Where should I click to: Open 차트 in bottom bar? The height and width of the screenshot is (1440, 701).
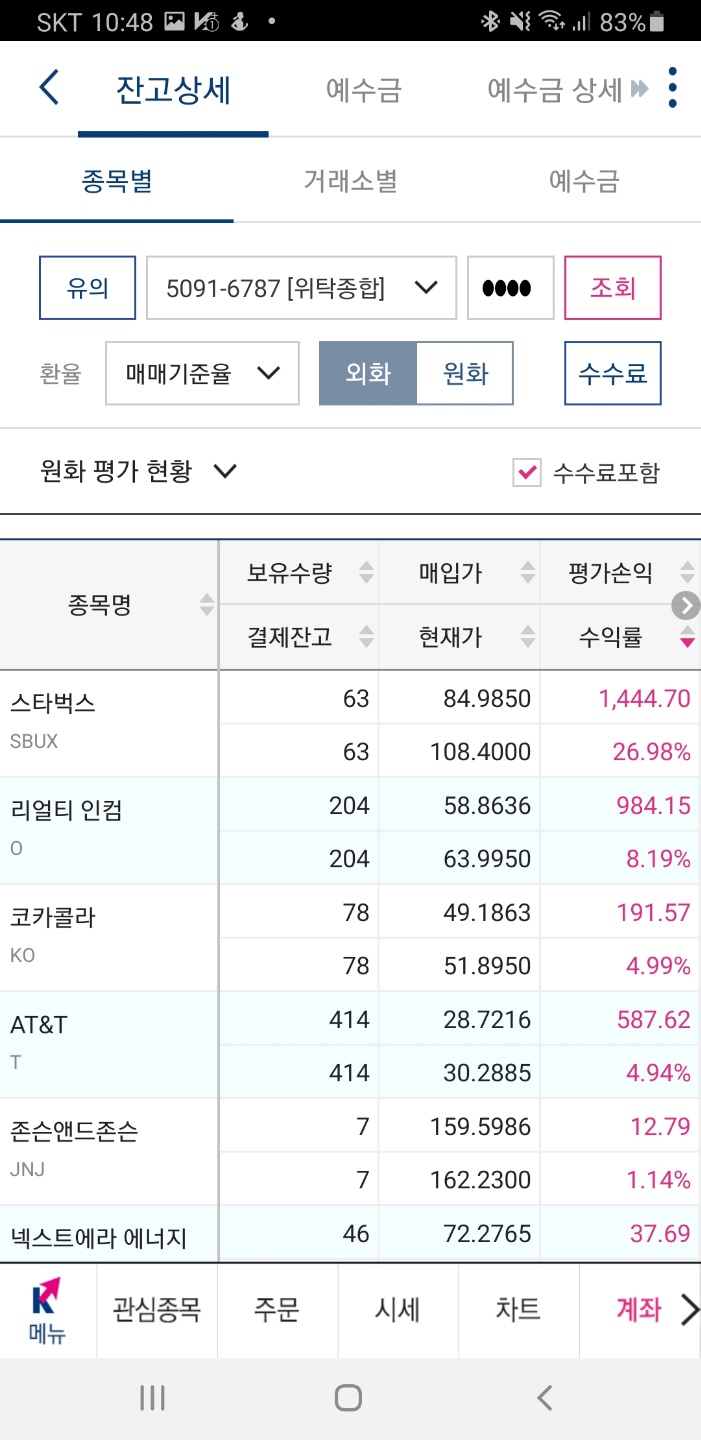[x=518, y=1310]
